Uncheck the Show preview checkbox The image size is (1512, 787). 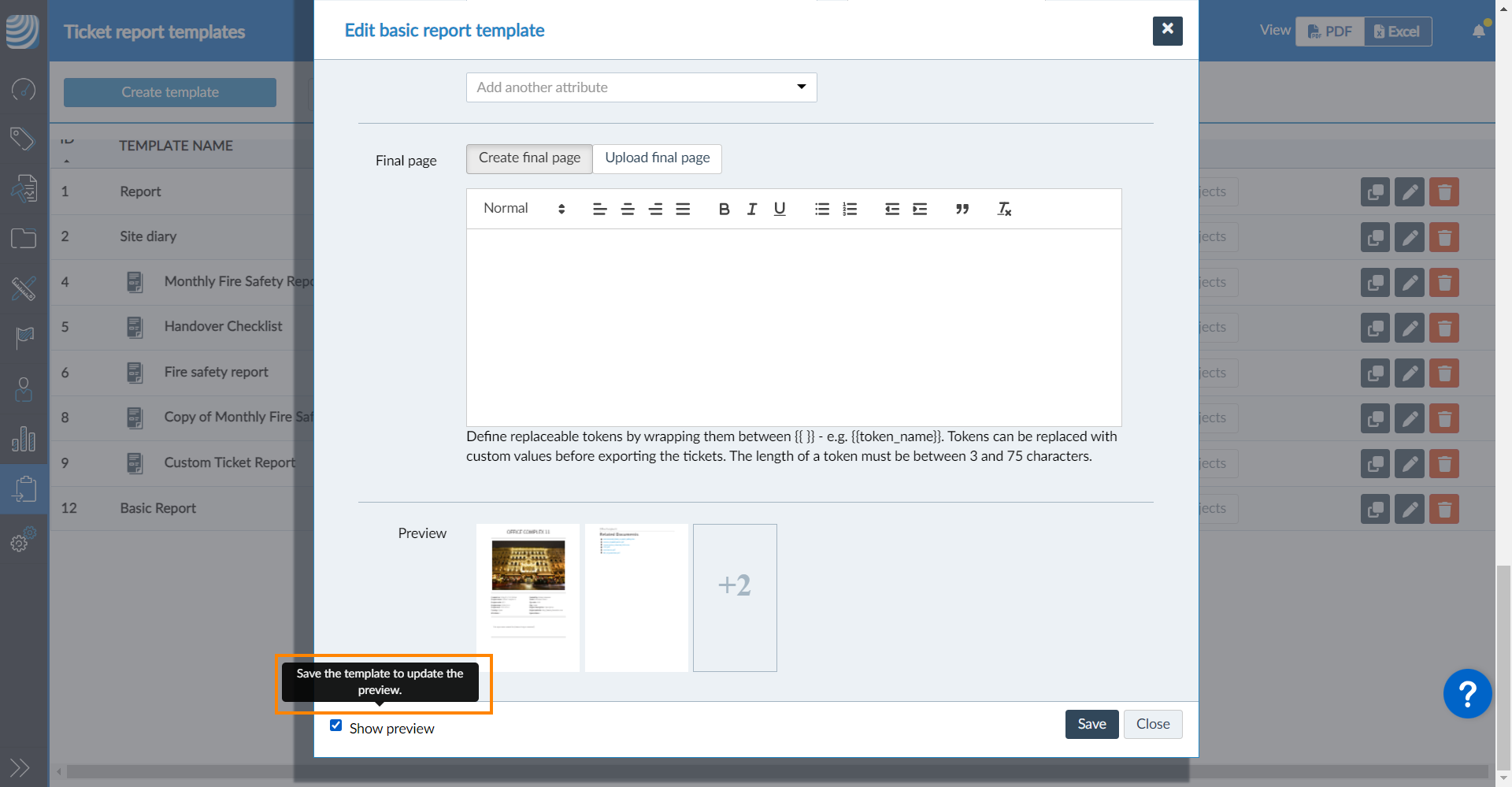(x=336, y=726)
